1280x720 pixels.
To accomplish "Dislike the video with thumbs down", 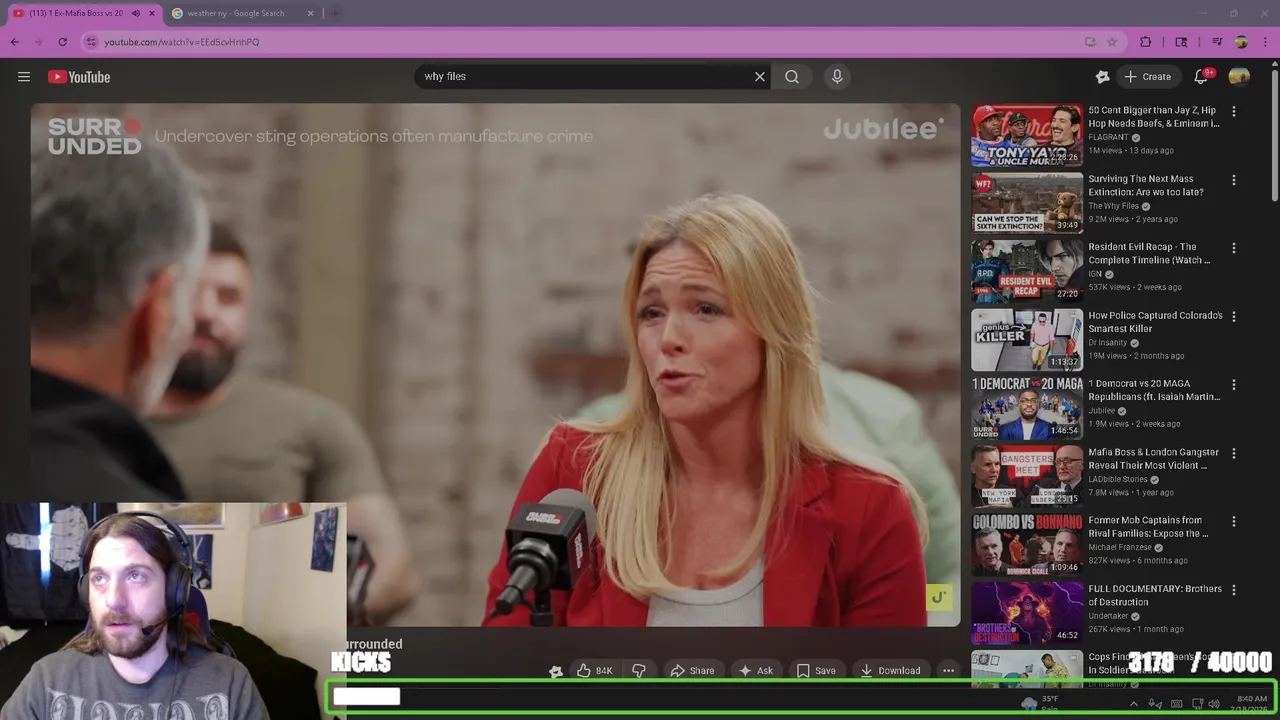I will tap(639, 671).
